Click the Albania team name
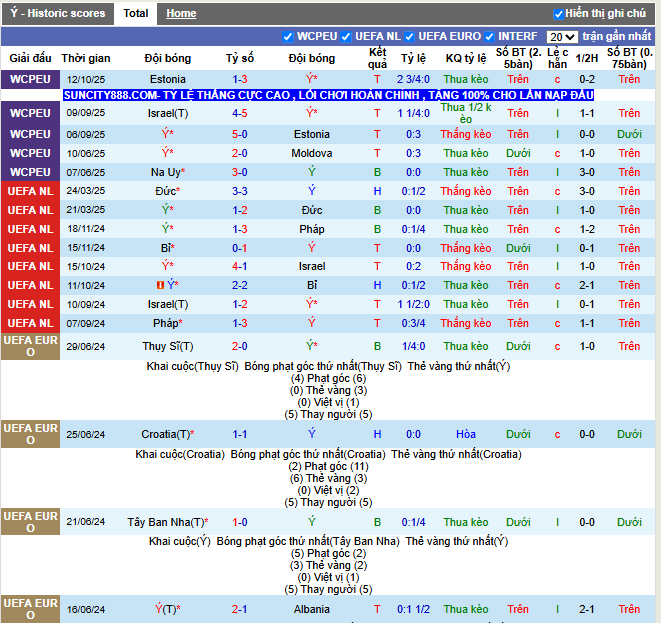Image resolution: width=661 pixels, height=623 pixels. pos(311,609)
